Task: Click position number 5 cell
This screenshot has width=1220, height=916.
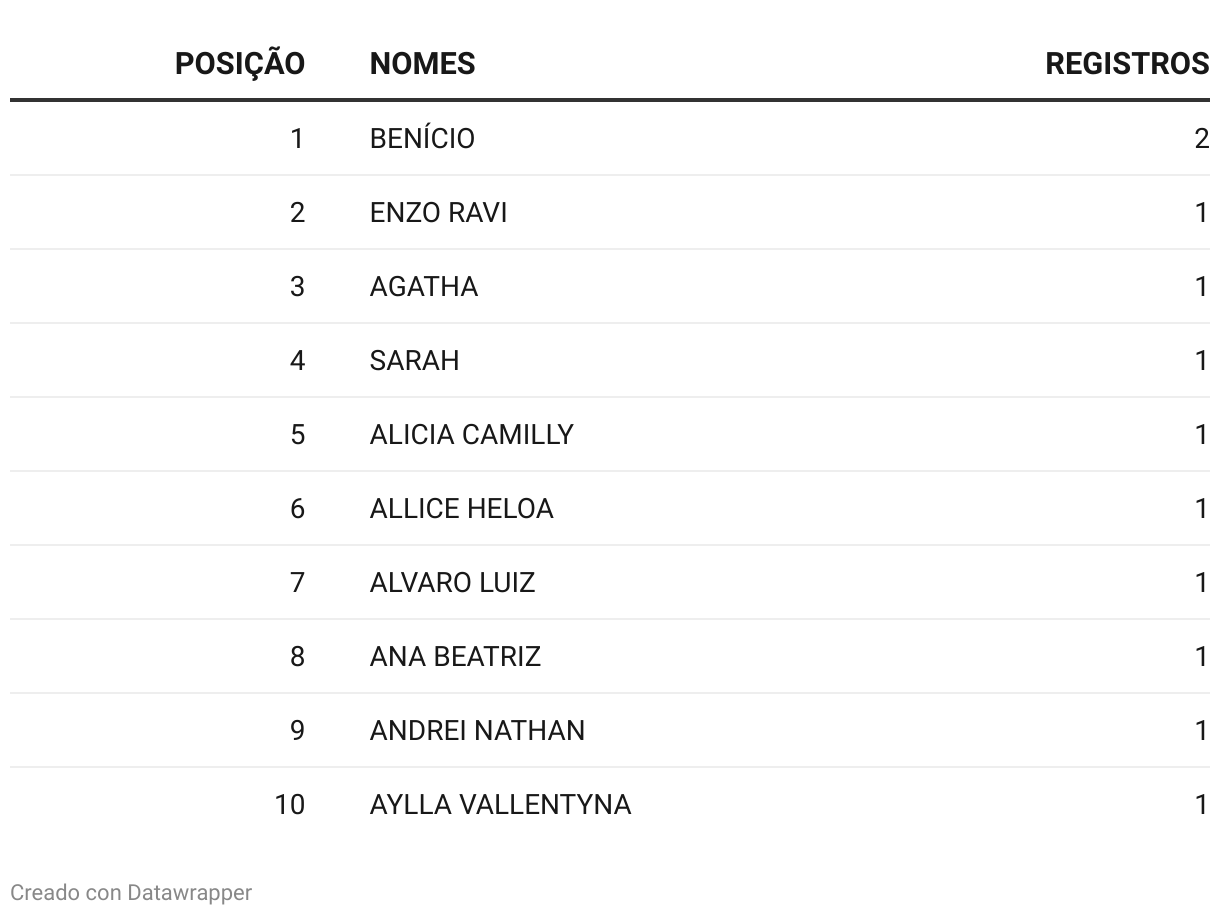Action: point(297,435)
